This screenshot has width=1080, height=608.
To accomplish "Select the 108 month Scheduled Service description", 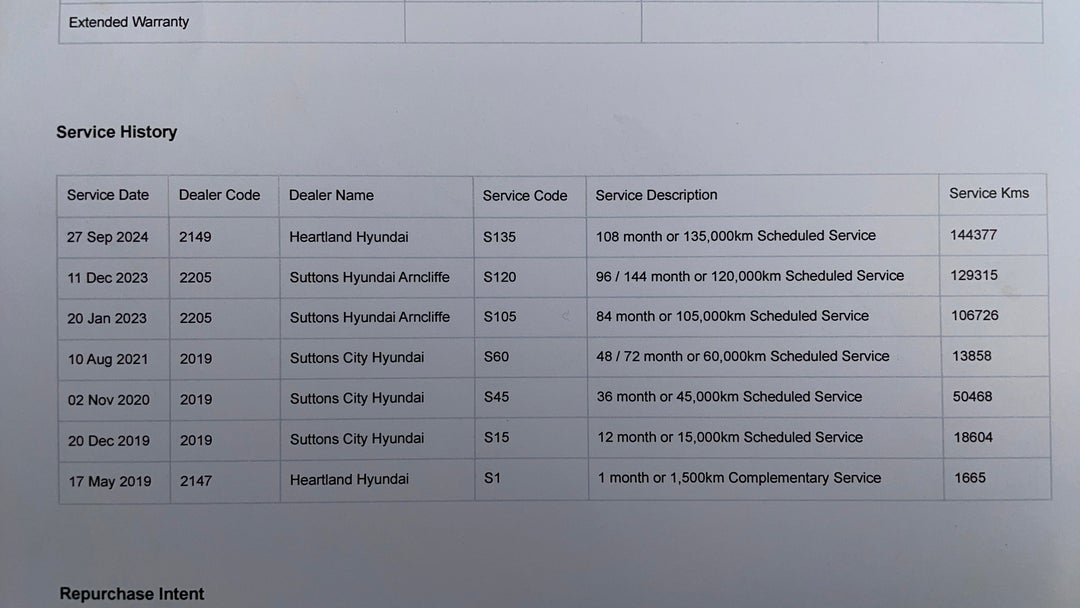I will 735,235.
